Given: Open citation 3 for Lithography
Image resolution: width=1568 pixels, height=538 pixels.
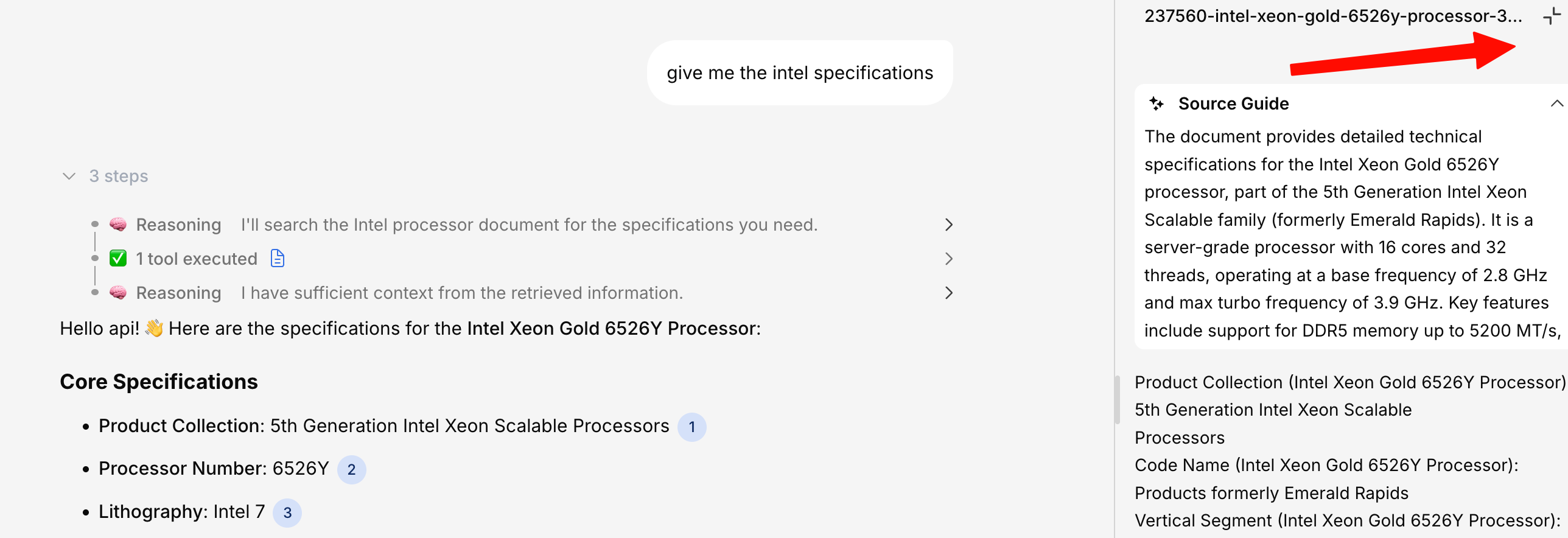Looking at the screenshot, I should pos(287,513).
